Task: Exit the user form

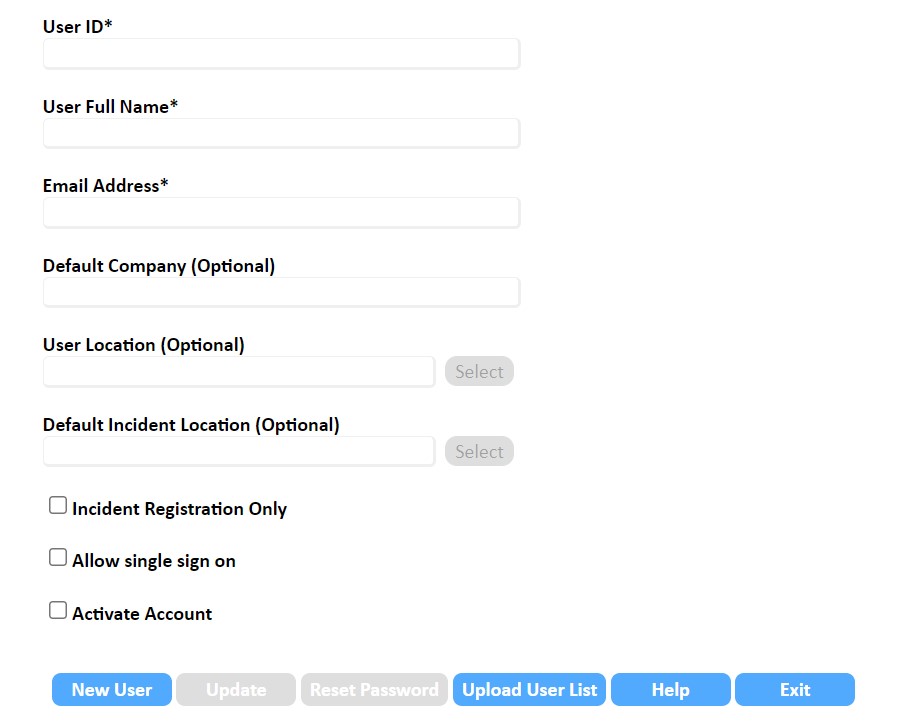Action: (x=795, y=690)
